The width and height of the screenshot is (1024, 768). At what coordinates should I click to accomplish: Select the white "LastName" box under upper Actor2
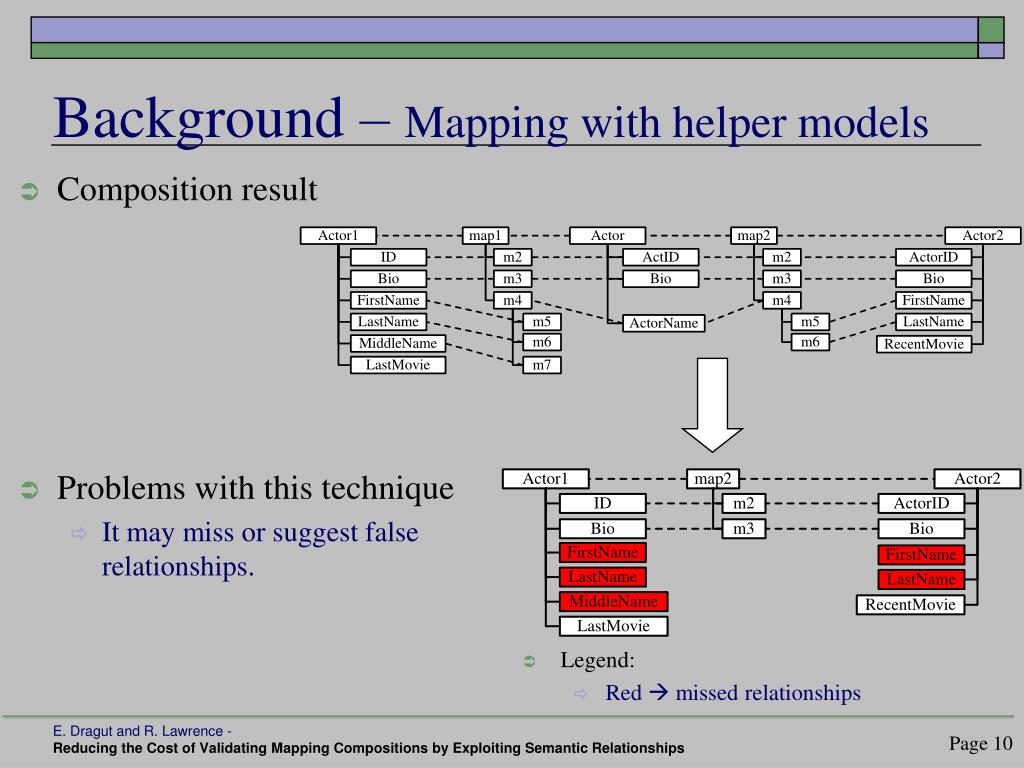934,322
